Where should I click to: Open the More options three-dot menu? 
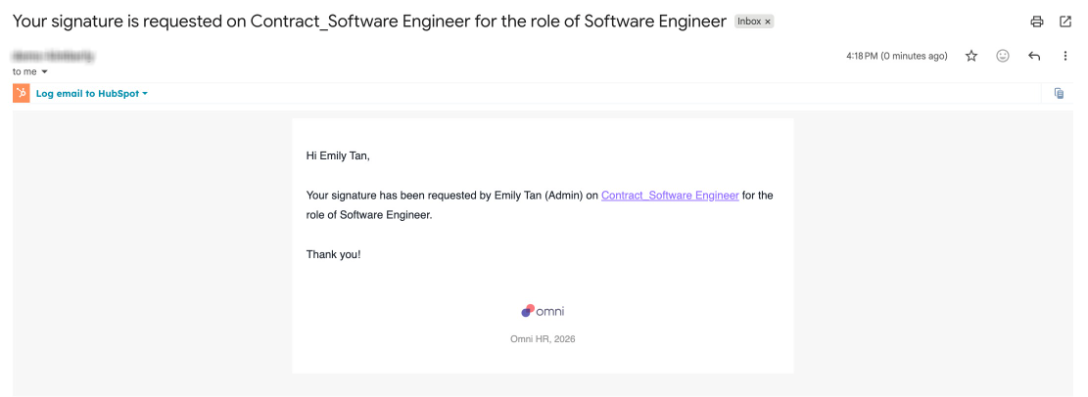[1065, 56]
